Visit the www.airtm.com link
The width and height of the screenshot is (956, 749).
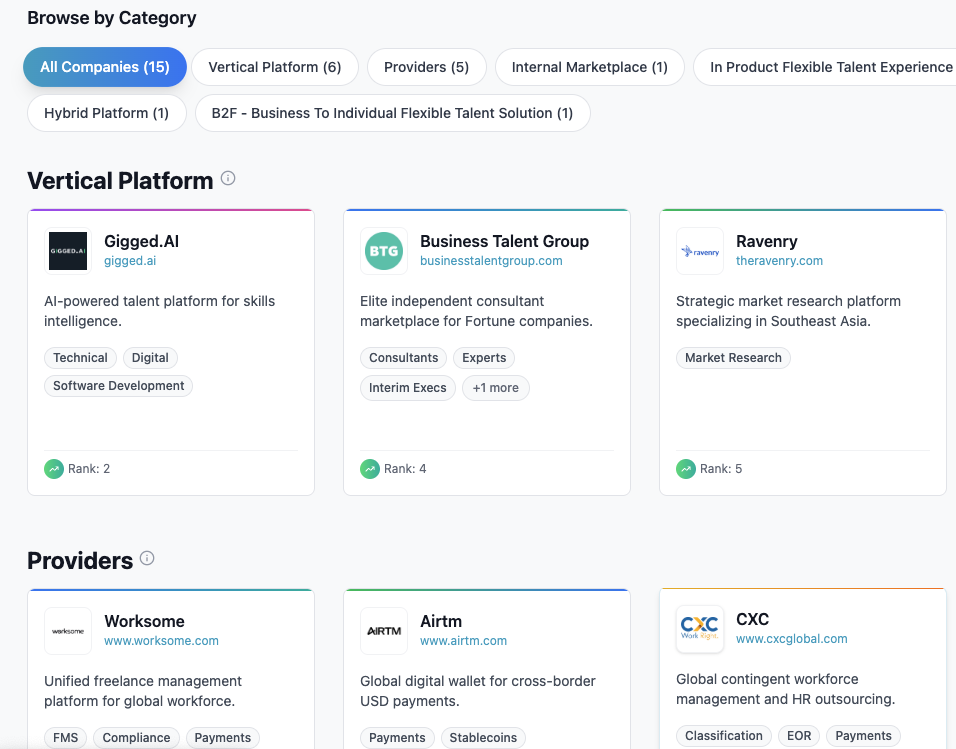pos(463,641)
